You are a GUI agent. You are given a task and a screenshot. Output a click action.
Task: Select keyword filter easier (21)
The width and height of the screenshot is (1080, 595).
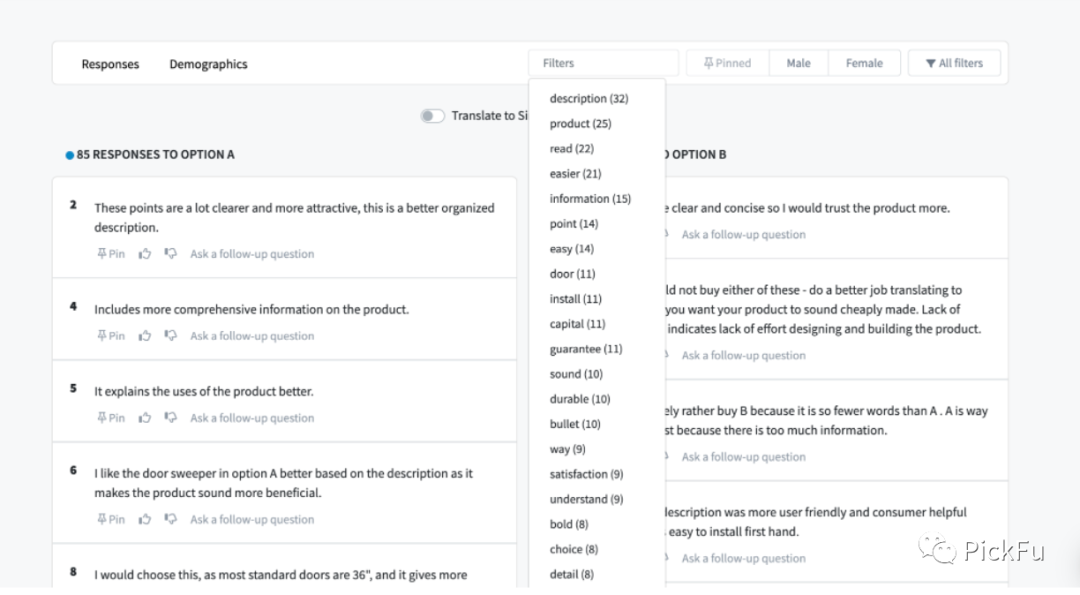tap(575, 174)
